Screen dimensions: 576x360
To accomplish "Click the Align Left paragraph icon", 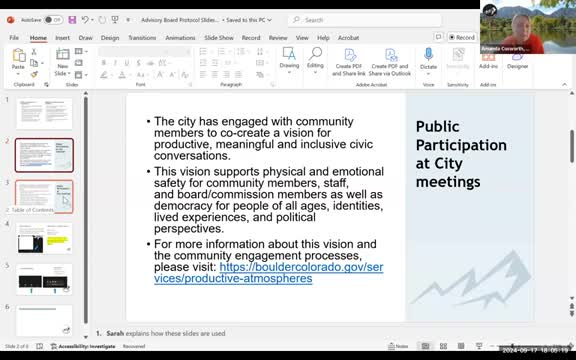I will click(203, 75).
